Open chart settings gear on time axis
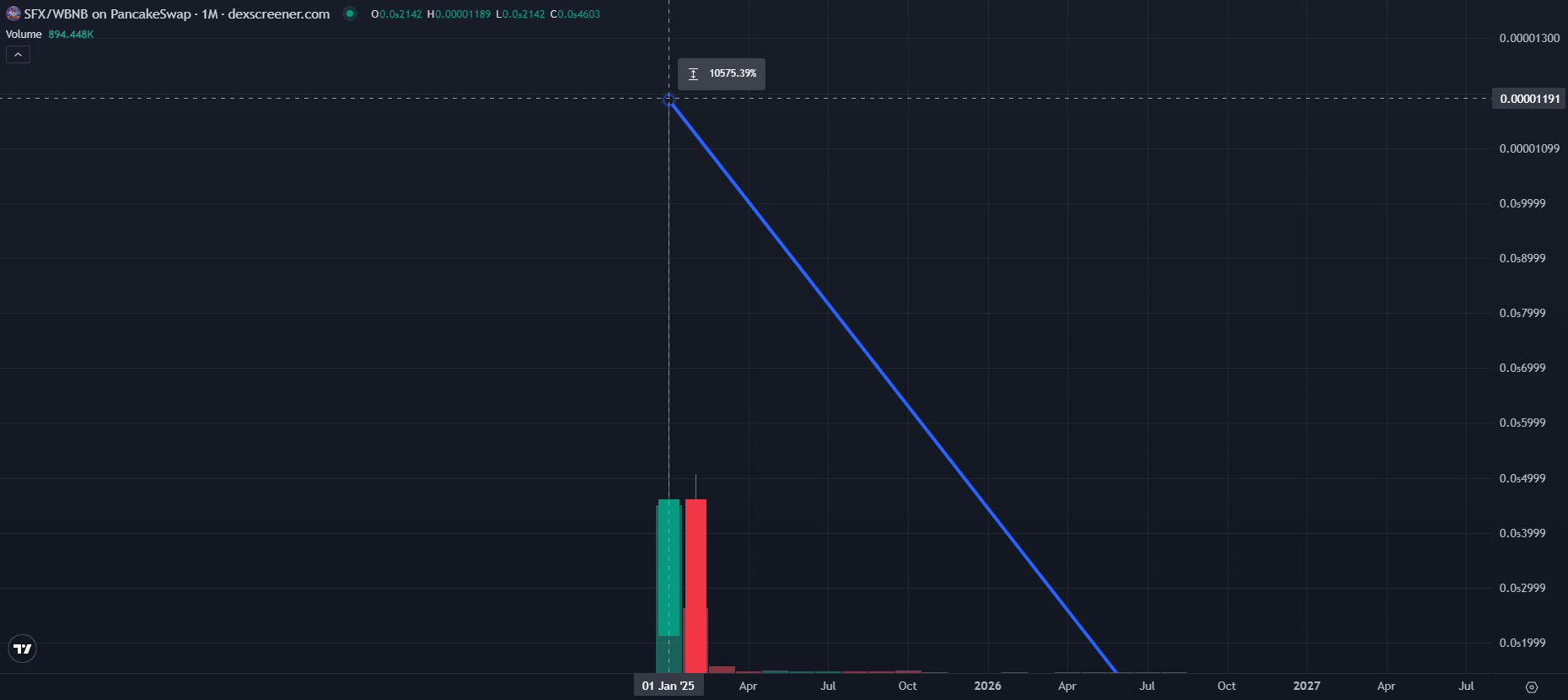Viewport: 1568px width, 700px height. pyautogui.click(x=1532, y=687)
